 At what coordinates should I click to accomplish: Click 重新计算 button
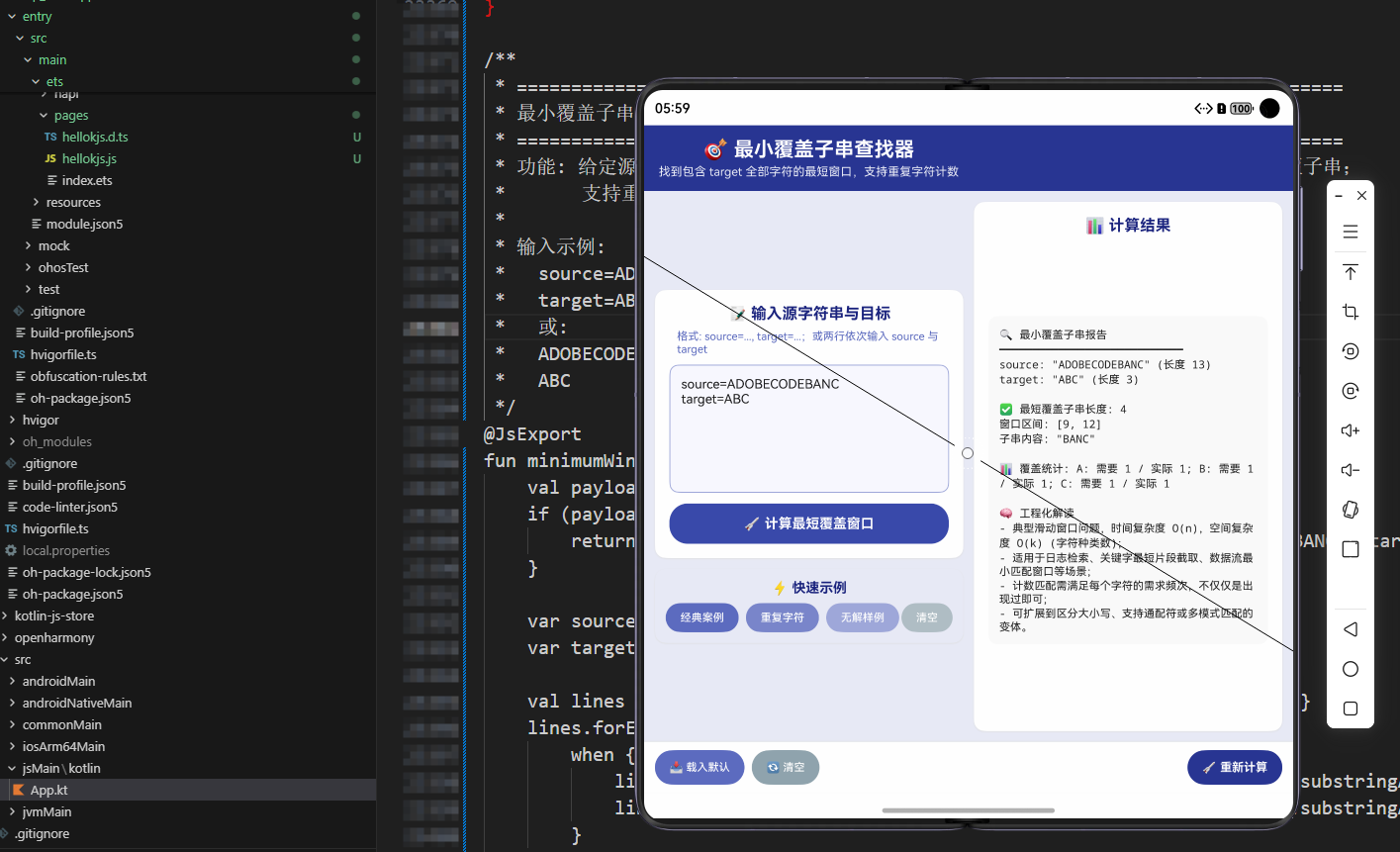click(x=1235, y=768)
